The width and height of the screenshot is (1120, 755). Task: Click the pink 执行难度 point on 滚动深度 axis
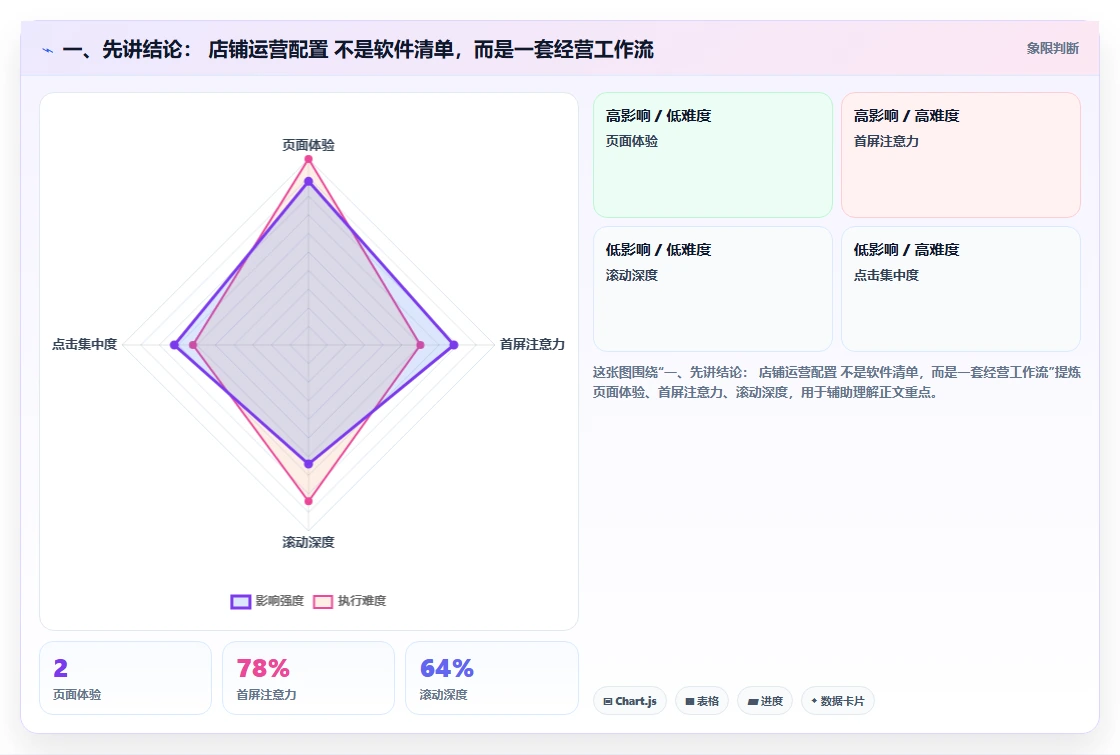[309, 501]
